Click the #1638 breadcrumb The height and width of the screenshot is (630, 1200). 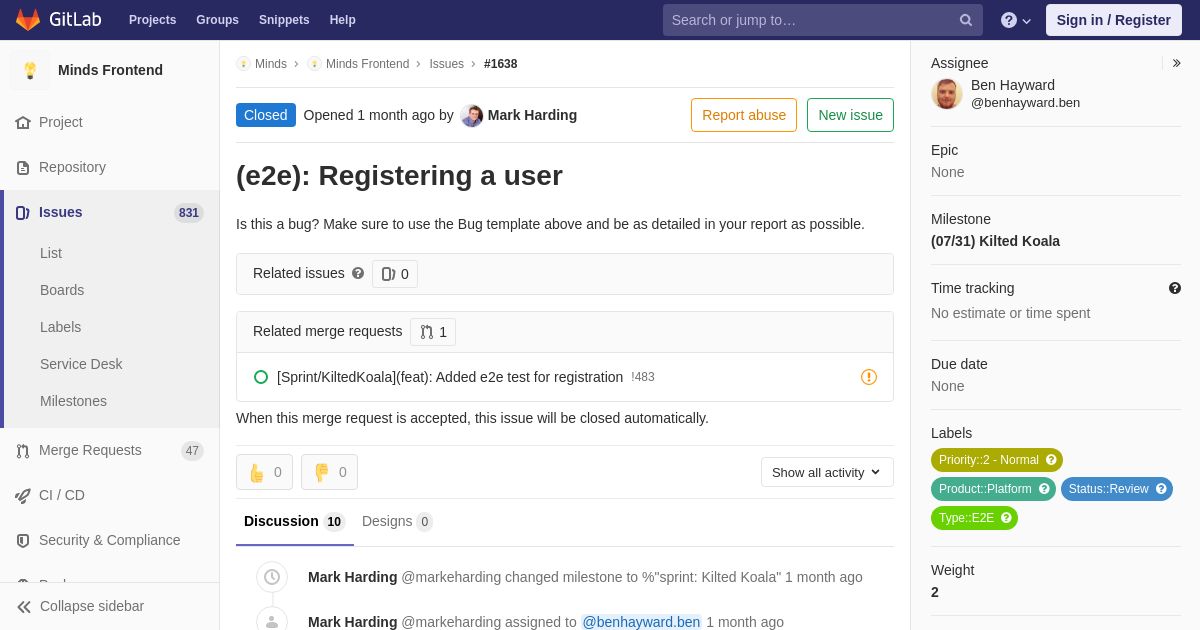501,64
